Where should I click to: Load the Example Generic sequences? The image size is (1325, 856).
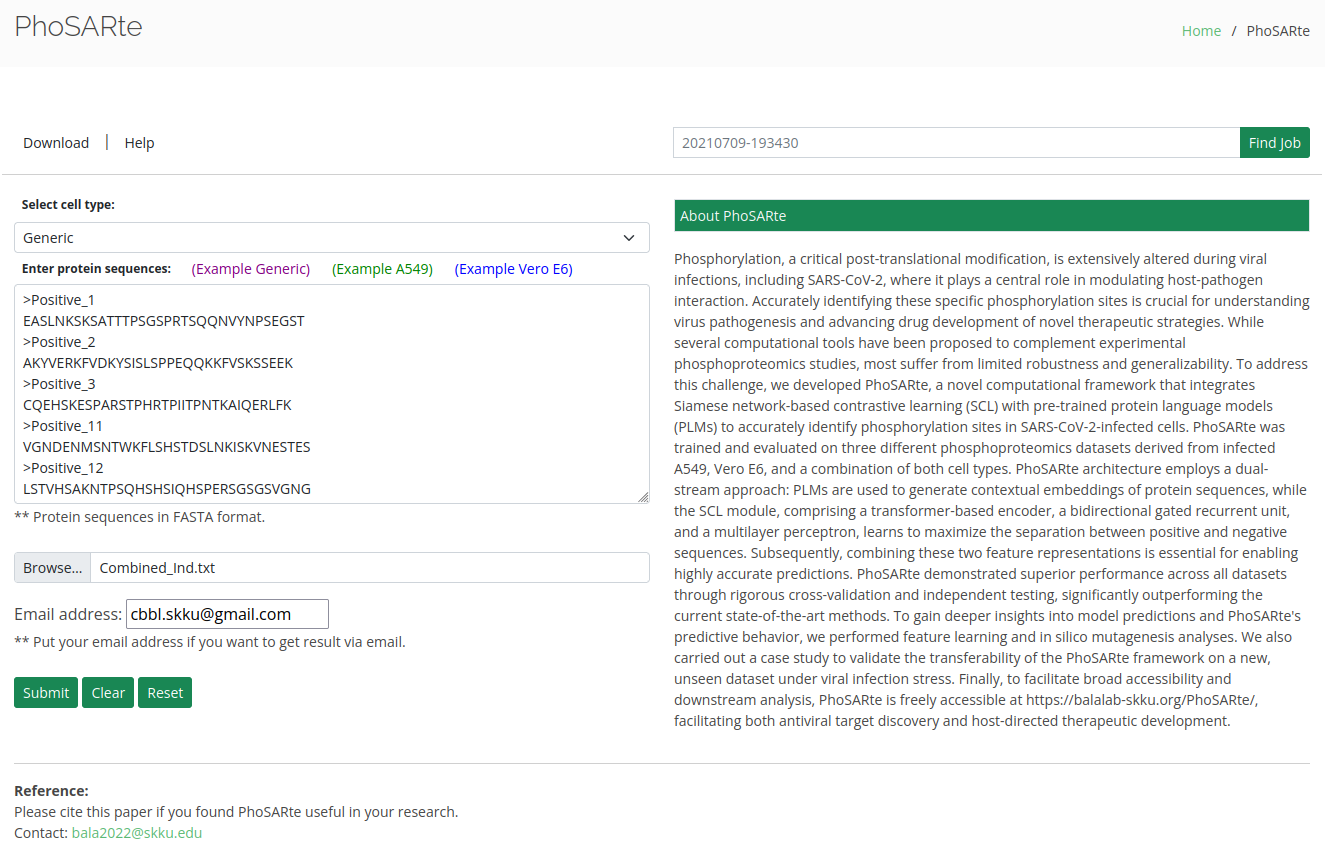(251, 269)
